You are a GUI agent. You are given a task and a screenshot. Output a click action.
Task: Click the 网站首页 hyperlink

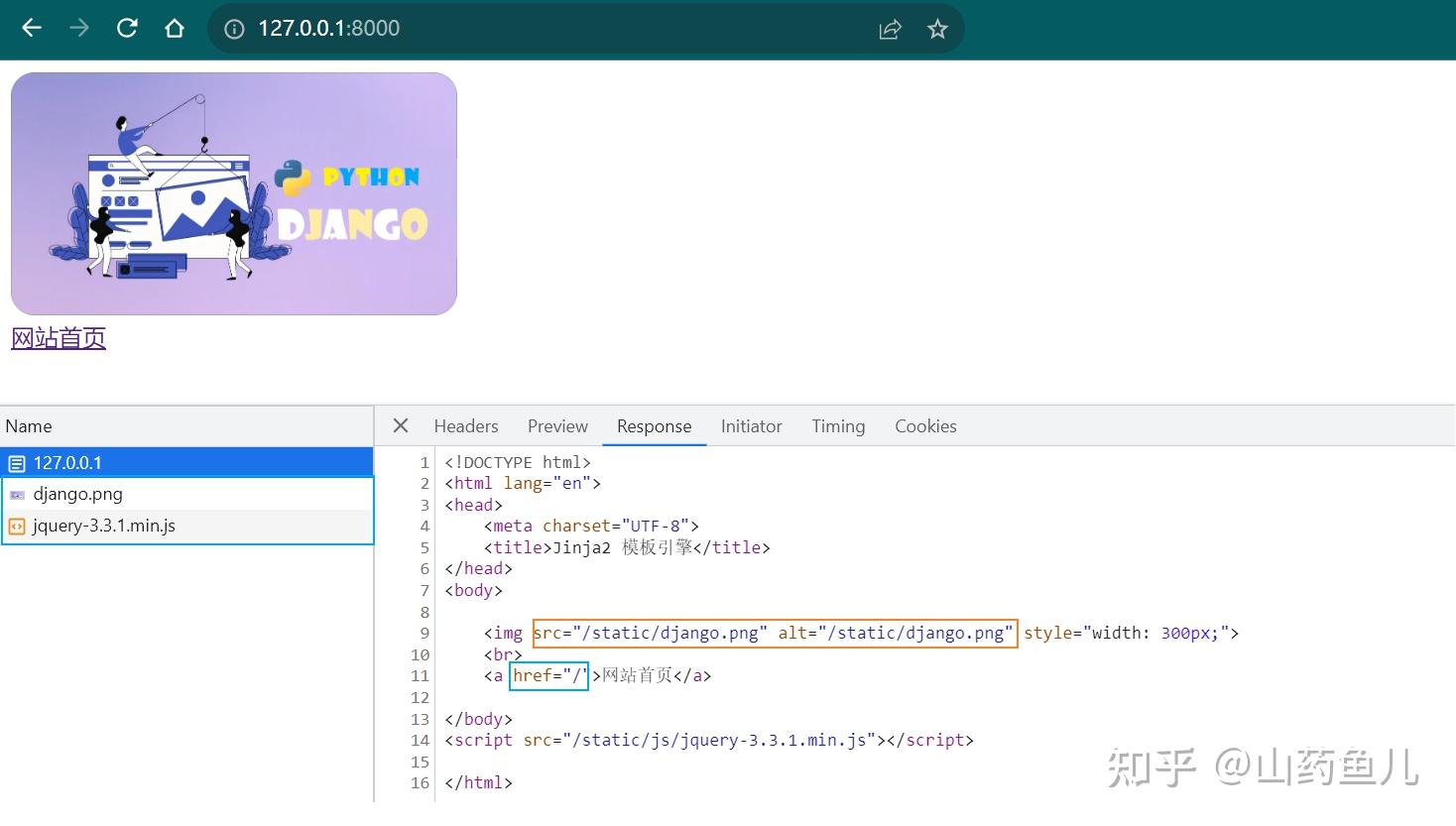pos(59,338)
